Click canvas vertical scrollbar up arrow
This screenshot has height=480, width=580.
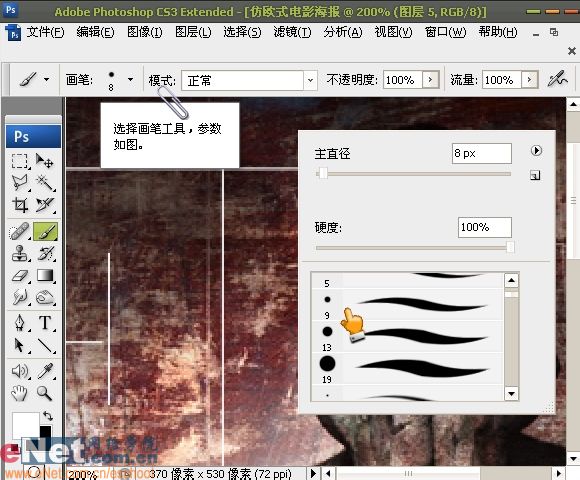pos(573,104)
